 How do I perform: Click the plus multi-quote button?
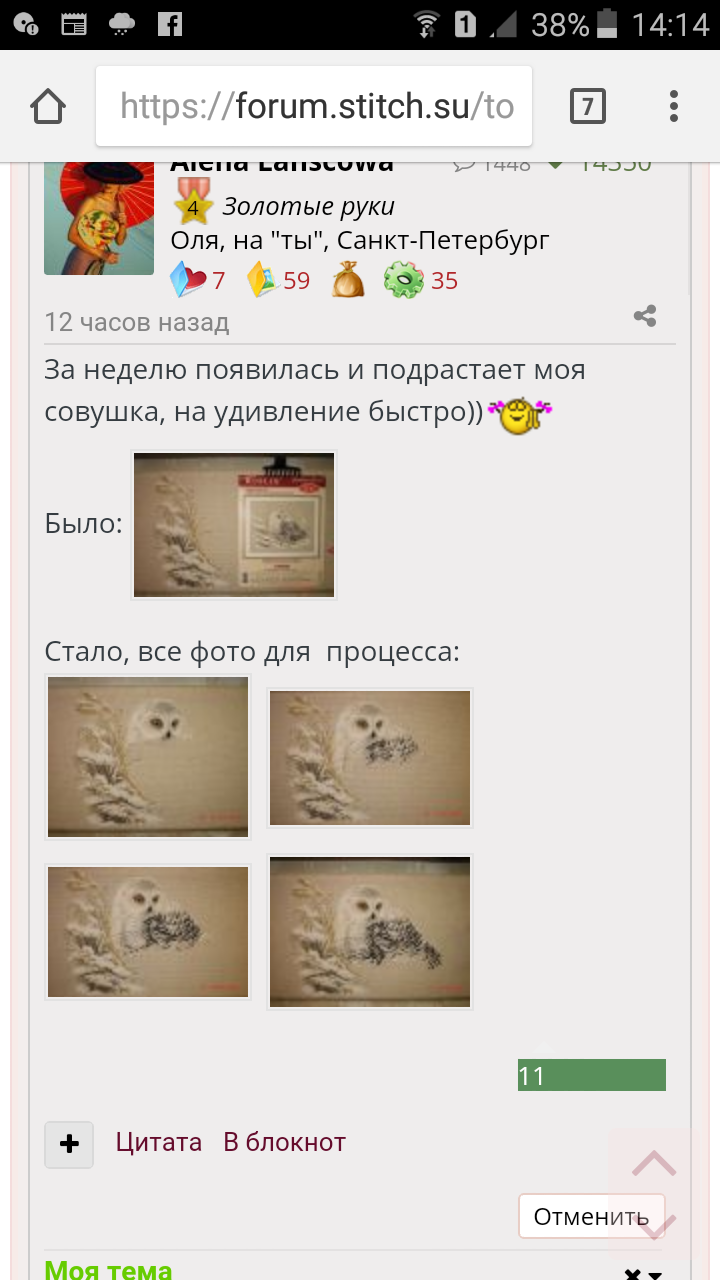click(69, 1145)
